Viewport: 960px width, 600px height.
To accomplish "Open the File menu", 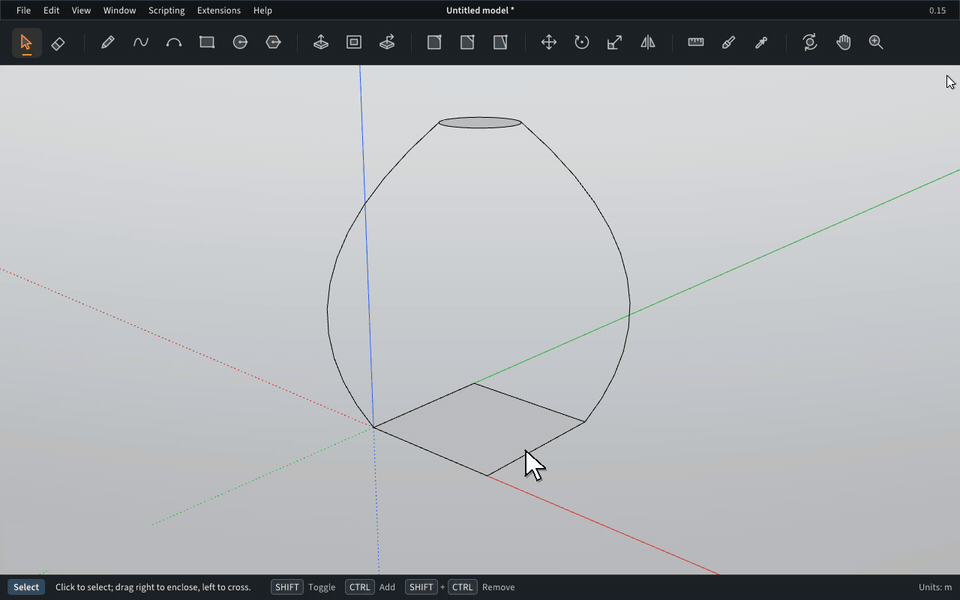I will (23, 10).
